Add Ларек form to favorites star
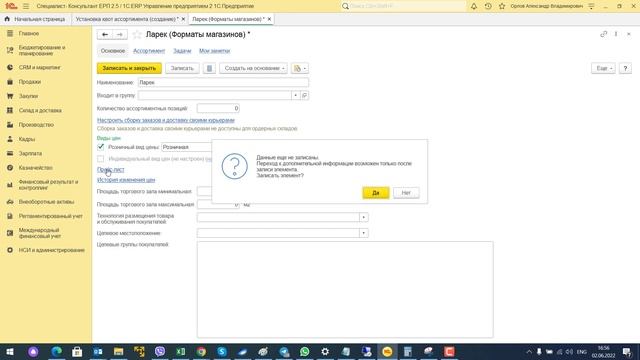The height and width of the screenshot is (360, 640). coord(137,35)
